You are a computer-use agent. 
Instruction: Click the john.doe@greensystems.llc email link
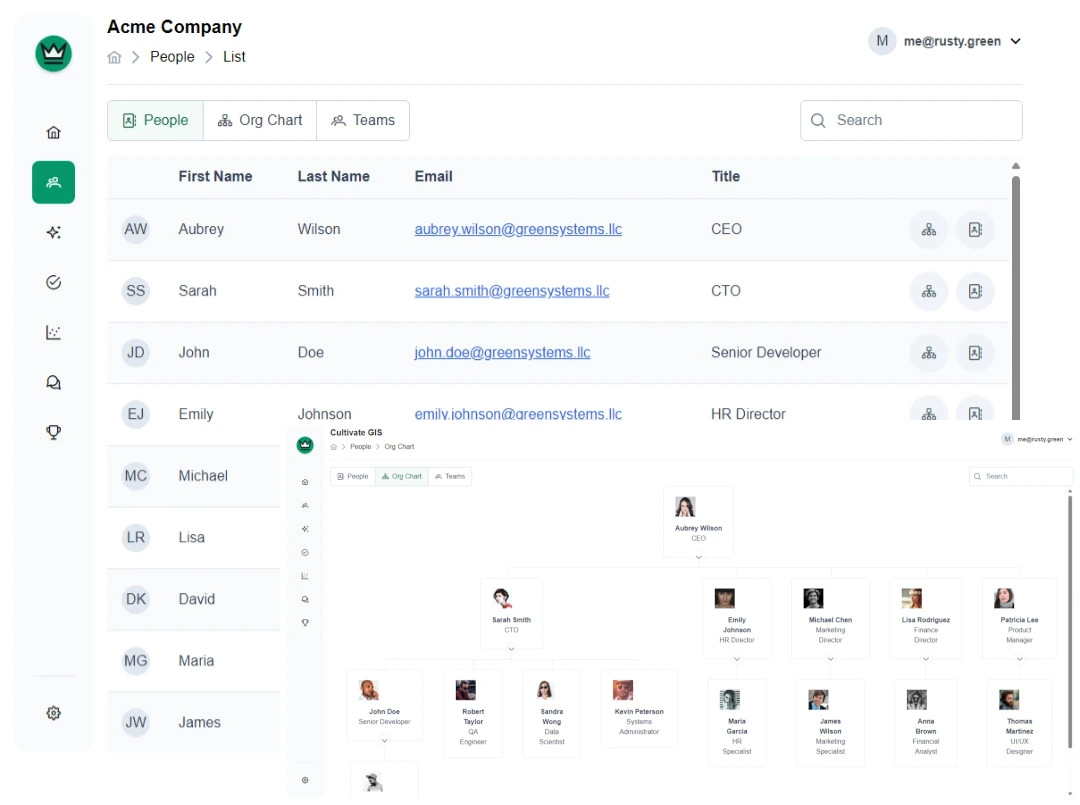tap(502, 352)
